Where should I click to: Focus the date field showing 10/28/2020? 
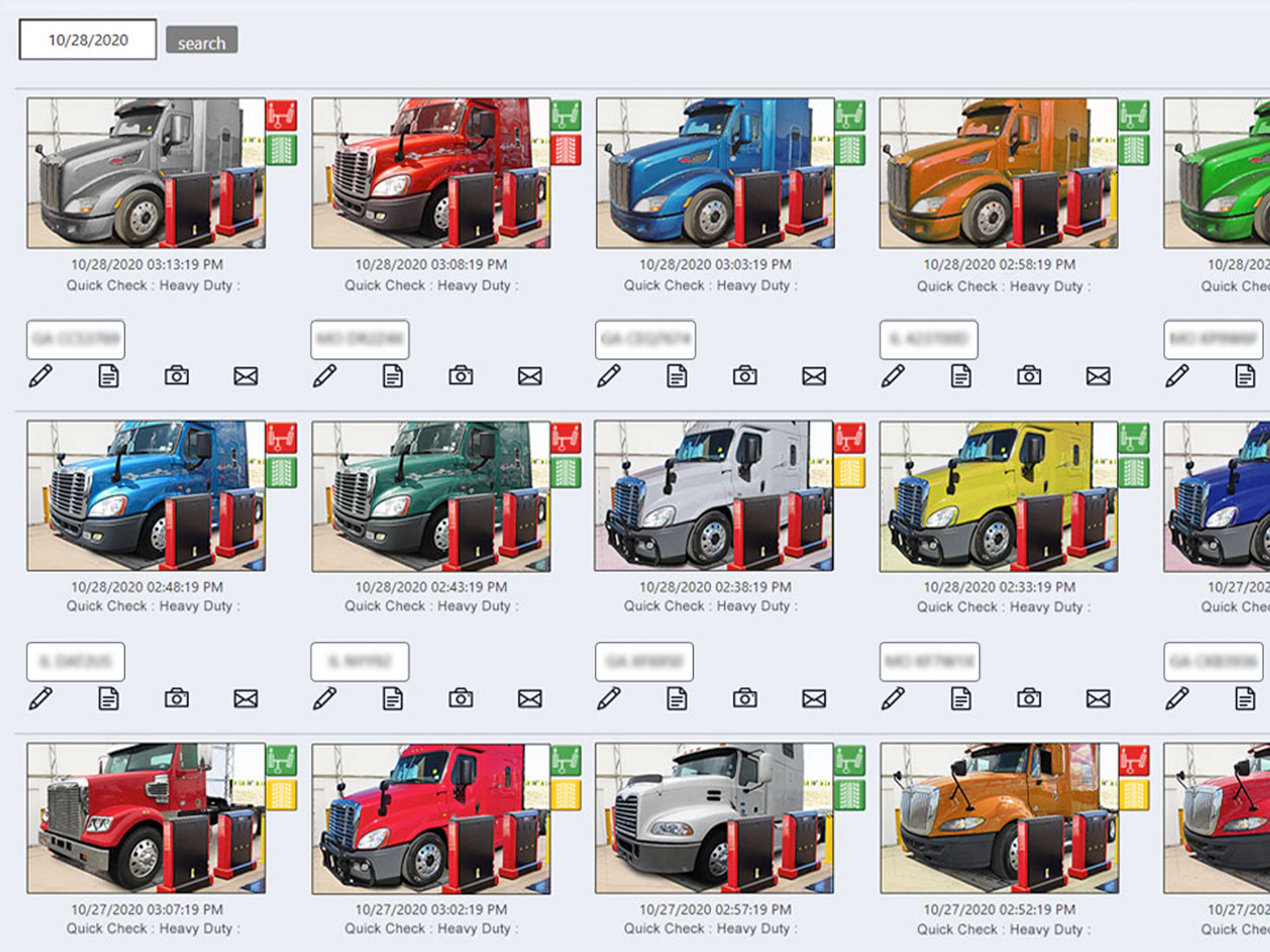click(x=88, y=40)
